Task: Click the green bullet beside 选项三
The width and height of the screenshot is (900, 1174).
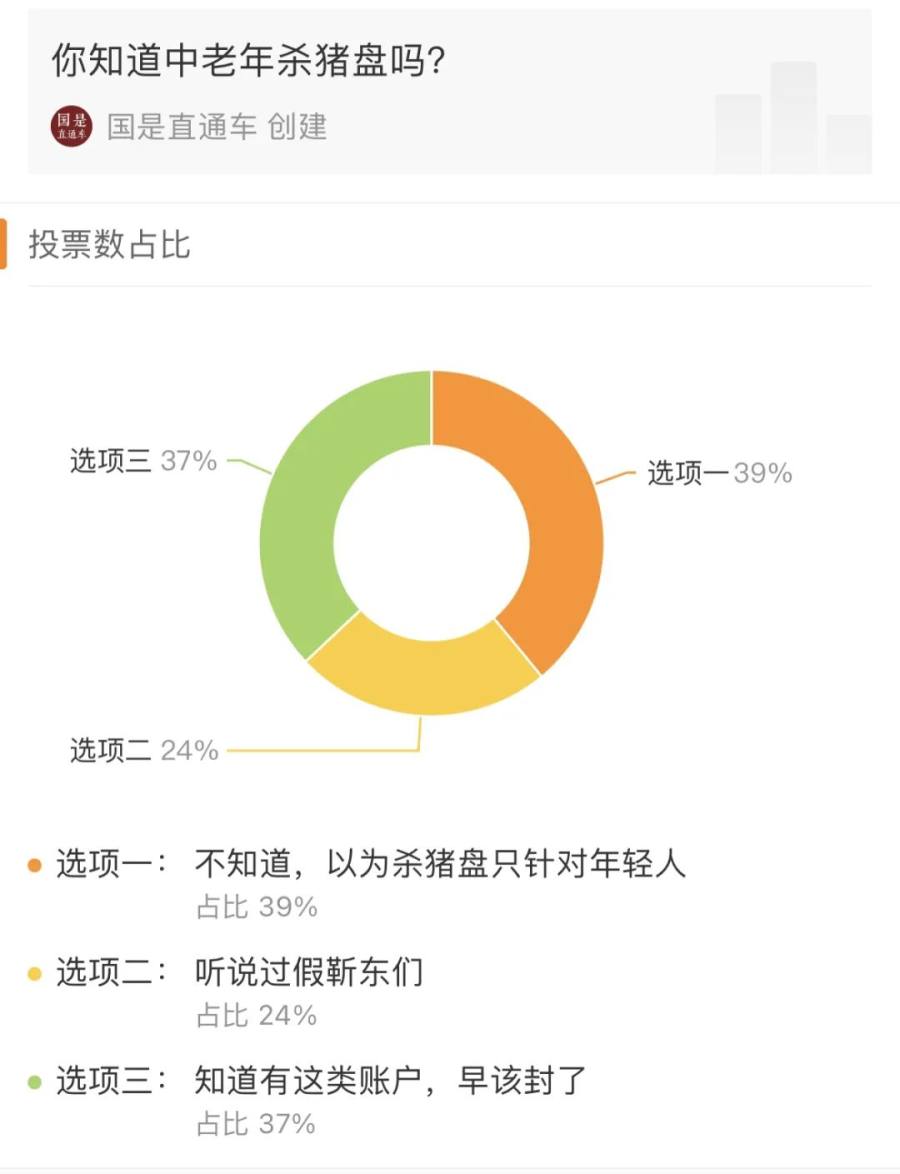Action: click(35, 1081)
